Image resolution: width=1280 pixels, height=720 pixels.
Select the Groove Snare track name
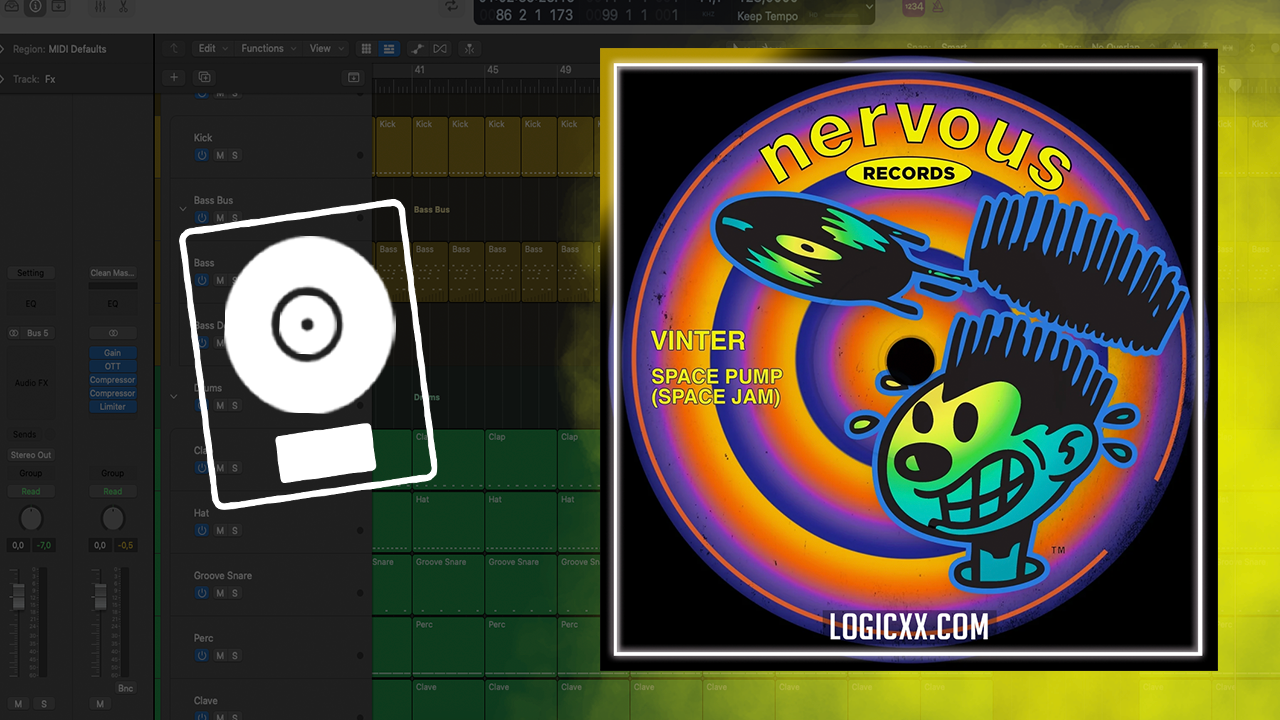tap(223, 576)
